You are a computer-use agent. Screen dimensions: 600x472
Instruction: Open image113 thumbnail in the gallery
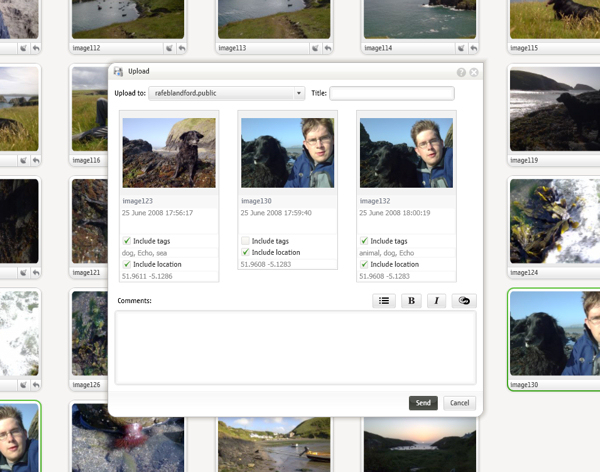pyautogui.click(x=274, y=19)
